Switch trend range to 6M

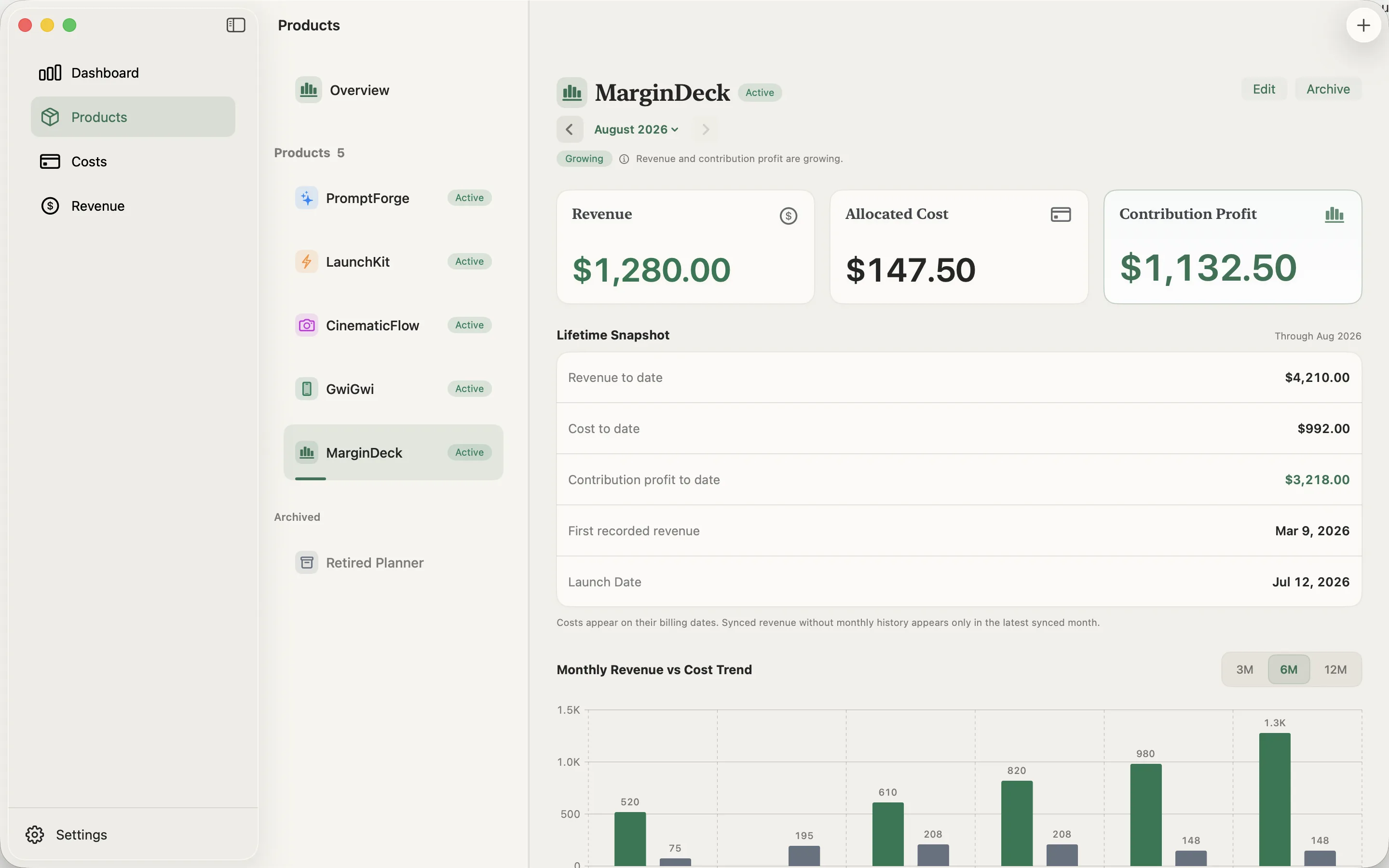[1289, 669]
